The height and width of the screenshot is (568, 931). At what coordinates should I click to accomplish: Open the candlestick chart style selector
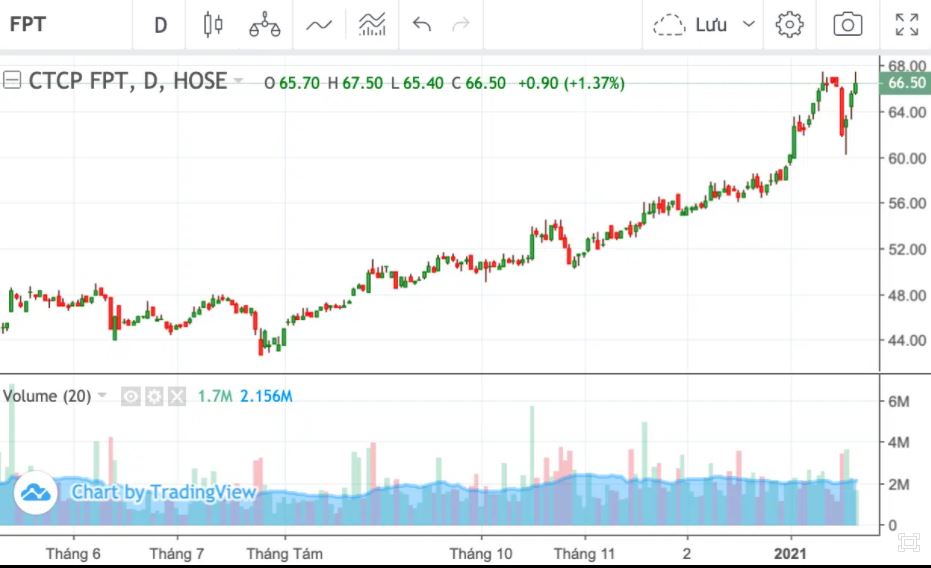(x=212, y=25)
